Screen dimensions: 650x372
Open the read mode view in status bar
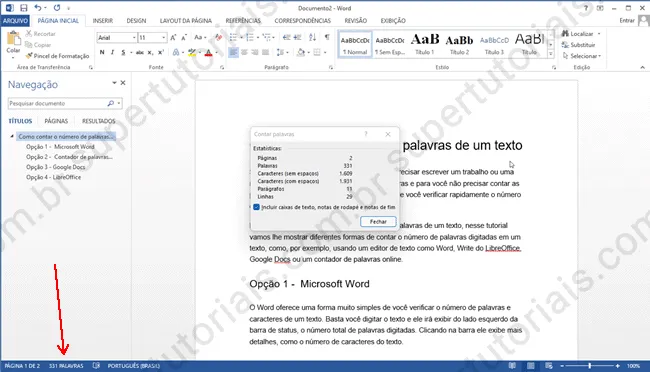pos(512,366)
